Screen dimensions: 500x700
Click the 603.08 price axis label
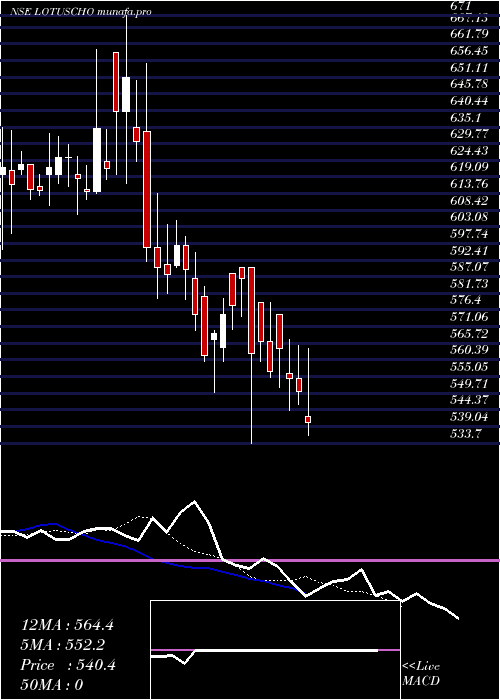pos(470,217)
